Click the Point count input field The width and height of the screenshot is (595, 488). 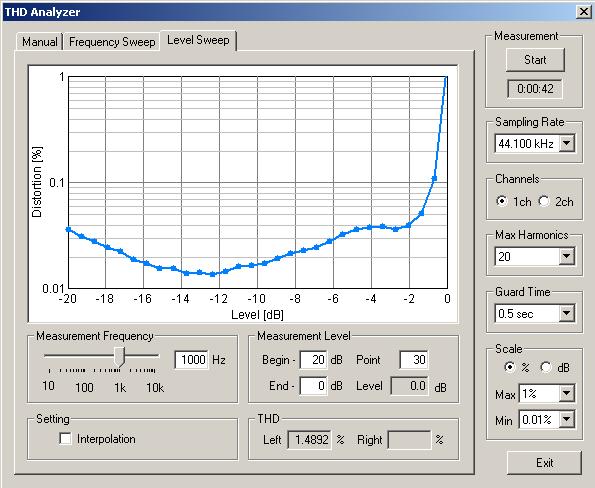click(414, 360)
